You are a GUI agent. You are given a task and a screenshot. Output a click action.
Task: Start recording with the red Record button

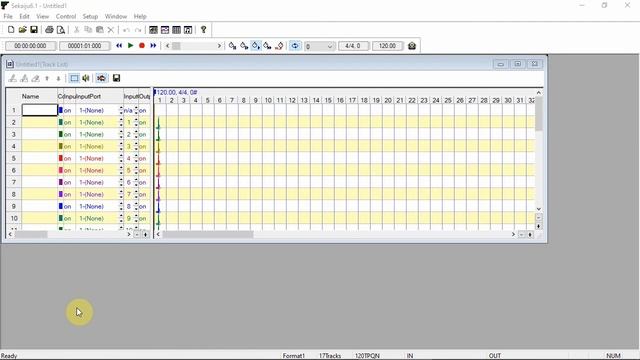pos(142,46)
